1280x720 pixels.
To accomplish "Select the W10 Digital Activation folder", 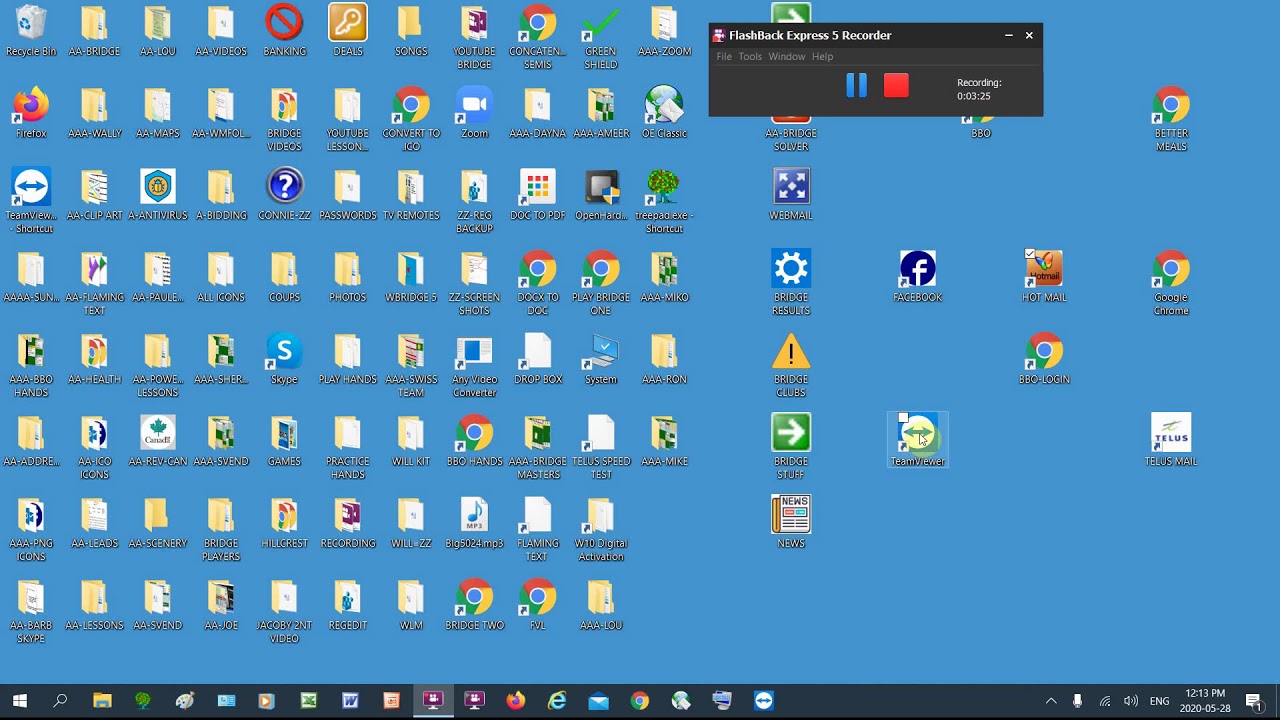I will point(601,530).
